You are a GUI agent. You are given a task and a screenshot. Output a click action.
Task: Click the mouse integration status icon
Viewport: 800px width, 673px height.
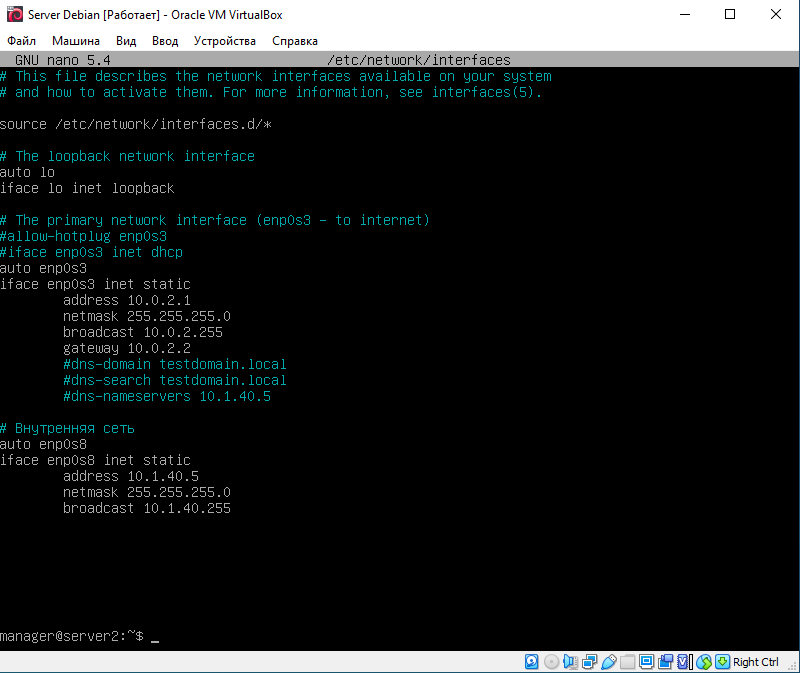703,662
